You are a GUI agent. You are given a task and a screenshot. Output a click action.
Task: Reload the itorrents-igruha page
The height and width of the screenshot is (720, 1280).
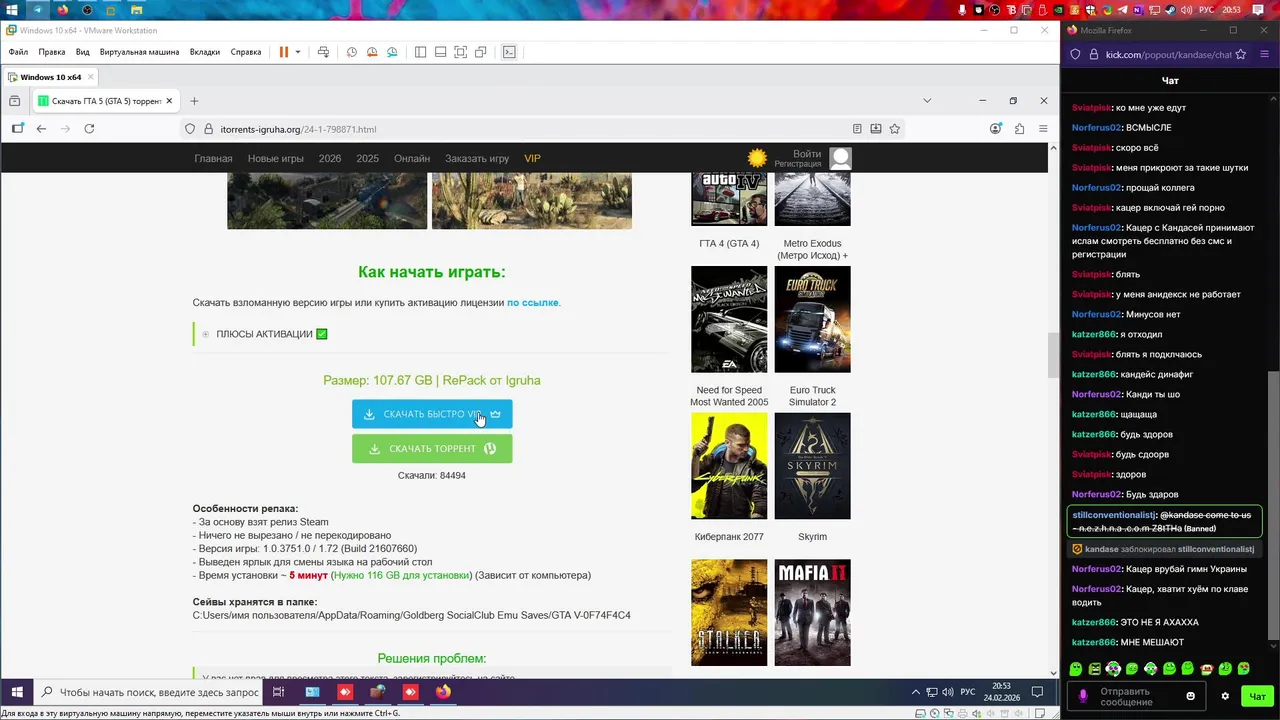(x=89, y=129)
